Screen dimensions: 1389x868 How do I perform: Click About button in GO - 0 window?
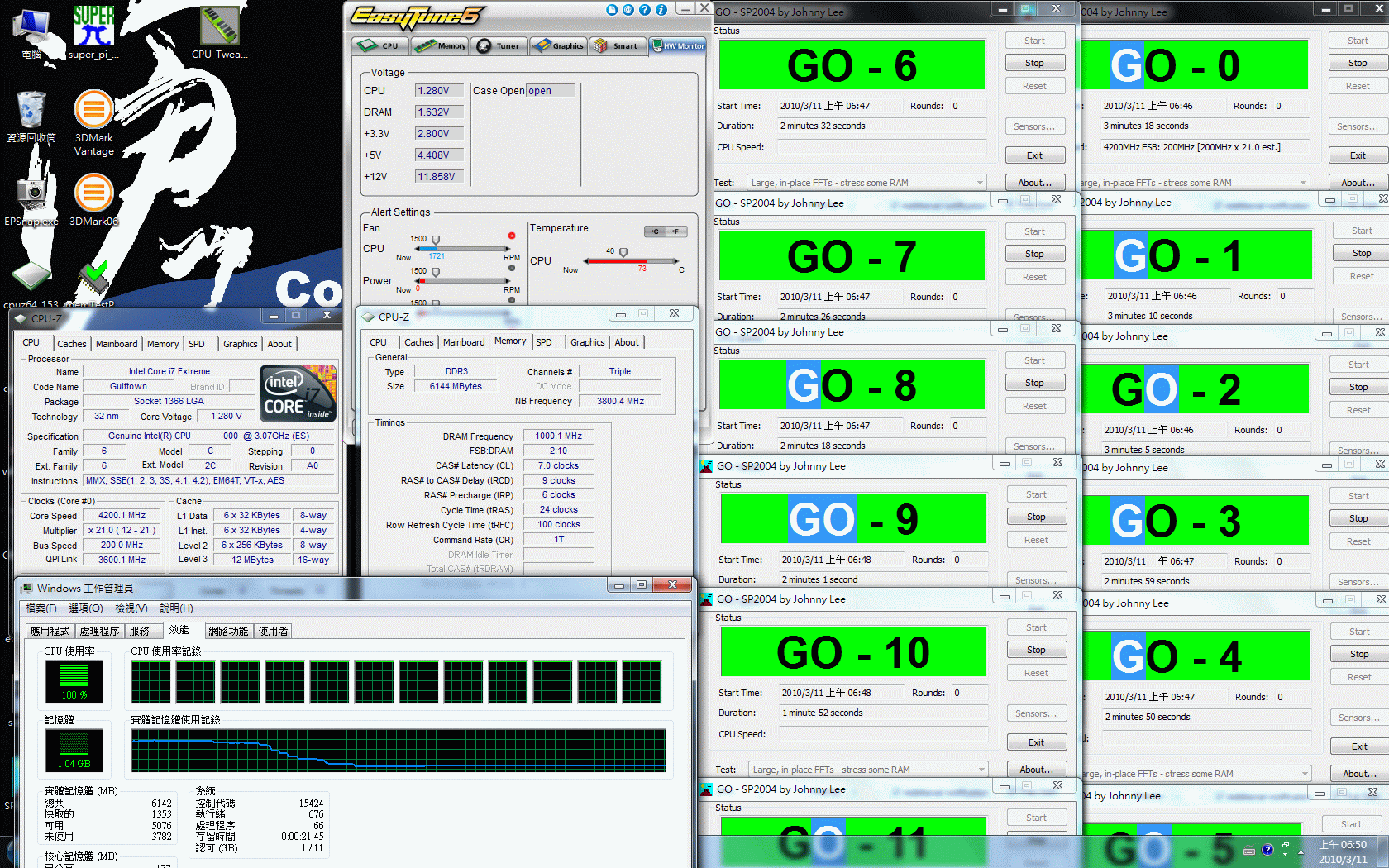click(x=1358, y=183)
